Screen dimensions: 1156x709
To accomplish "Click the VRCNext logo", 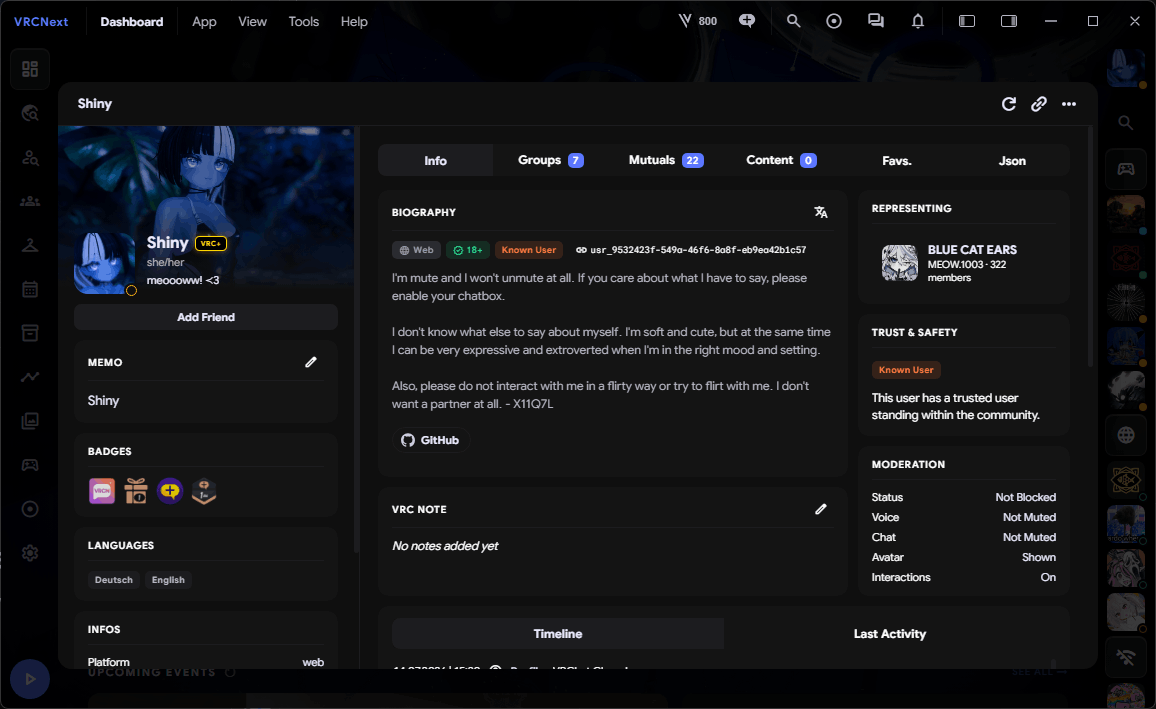I will pos(41,21).
